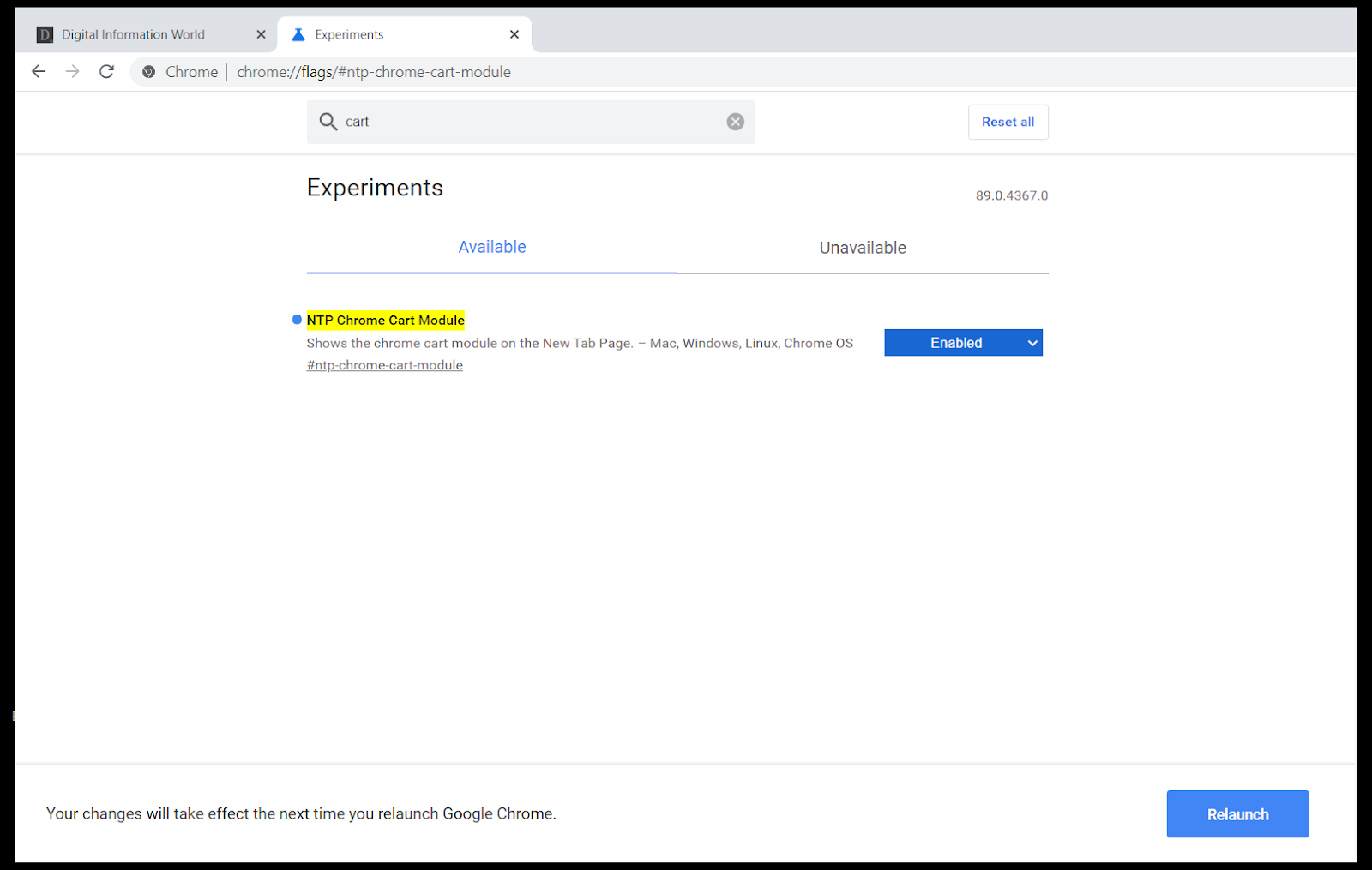Select the Available experiments tab

click(491, 247)
